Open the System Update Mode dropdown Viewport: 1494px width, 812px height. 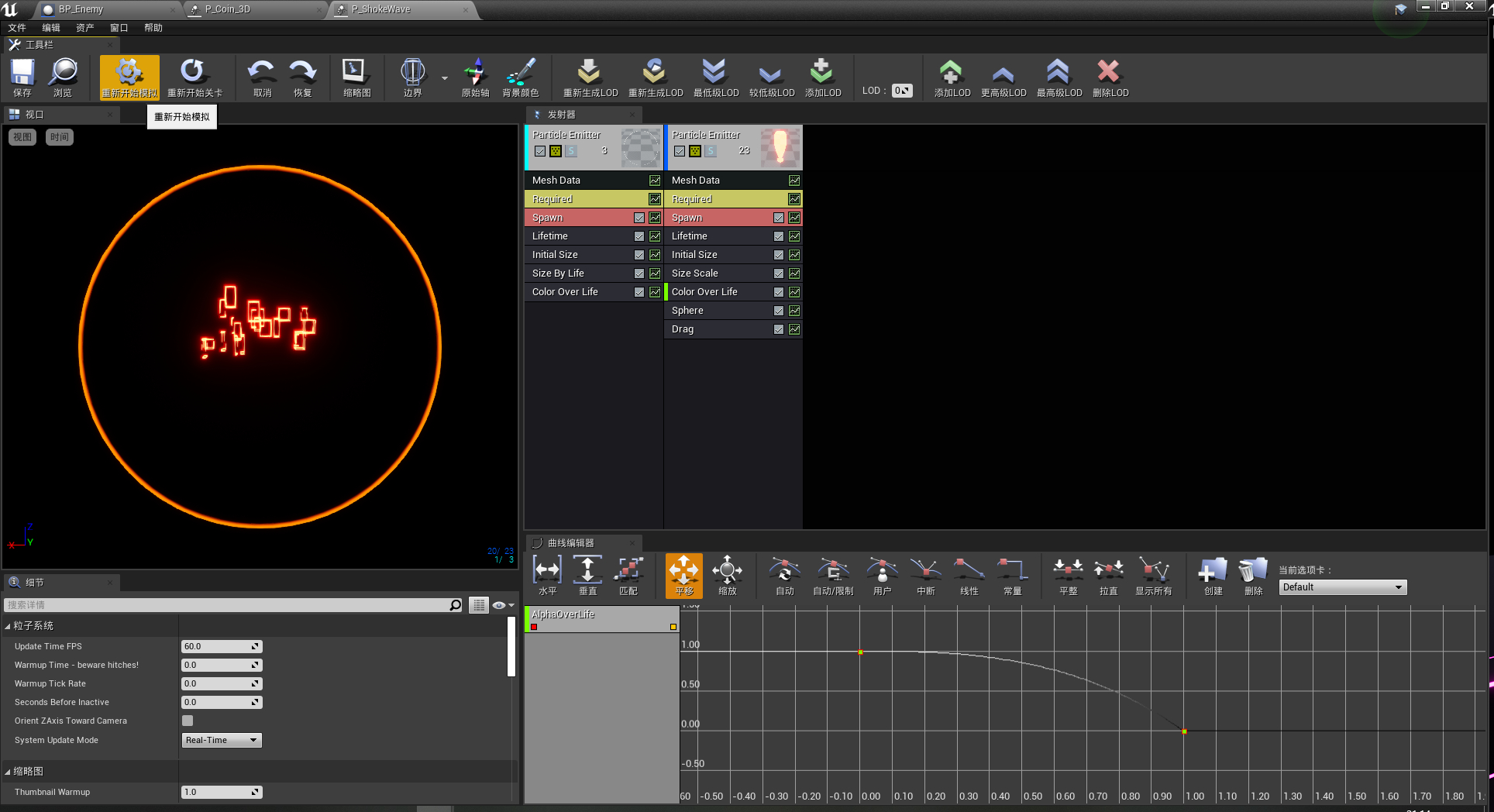pos(221,740)
